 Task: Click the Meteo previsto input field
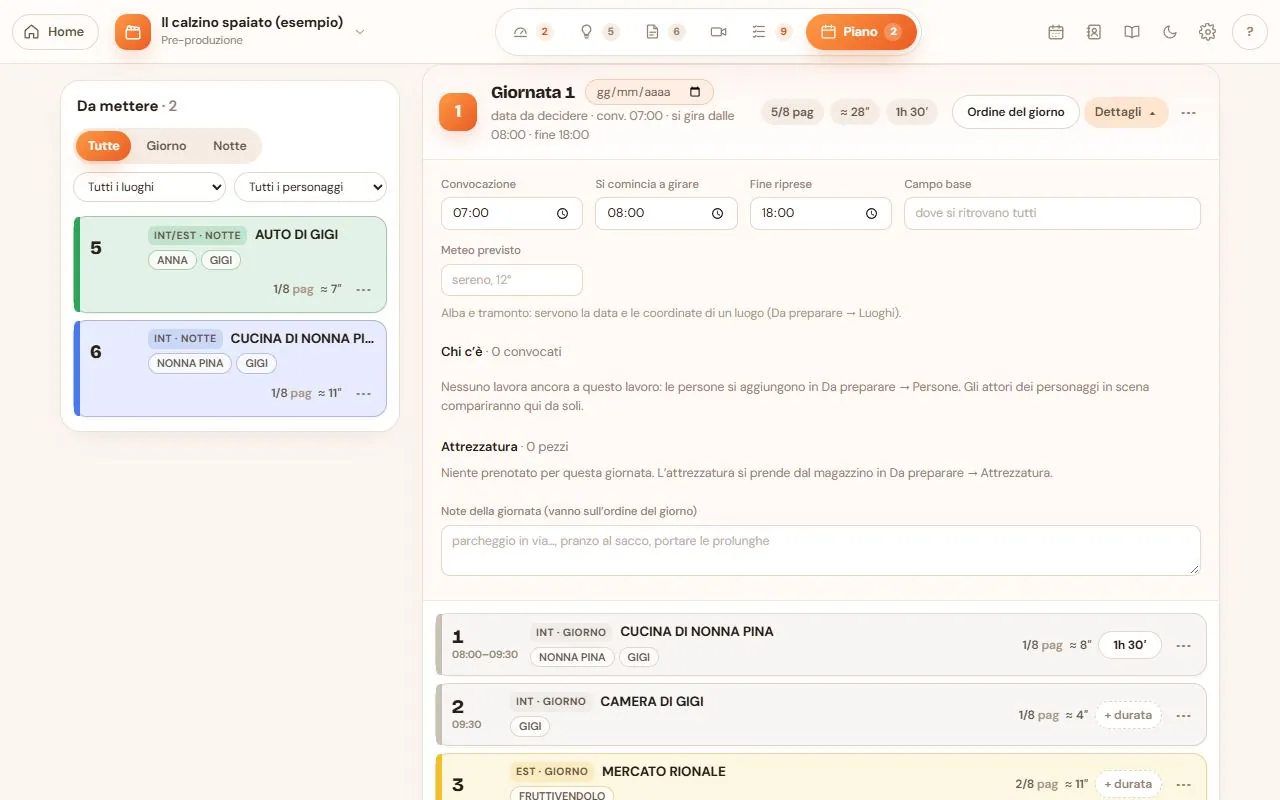[x=512, y=280]
